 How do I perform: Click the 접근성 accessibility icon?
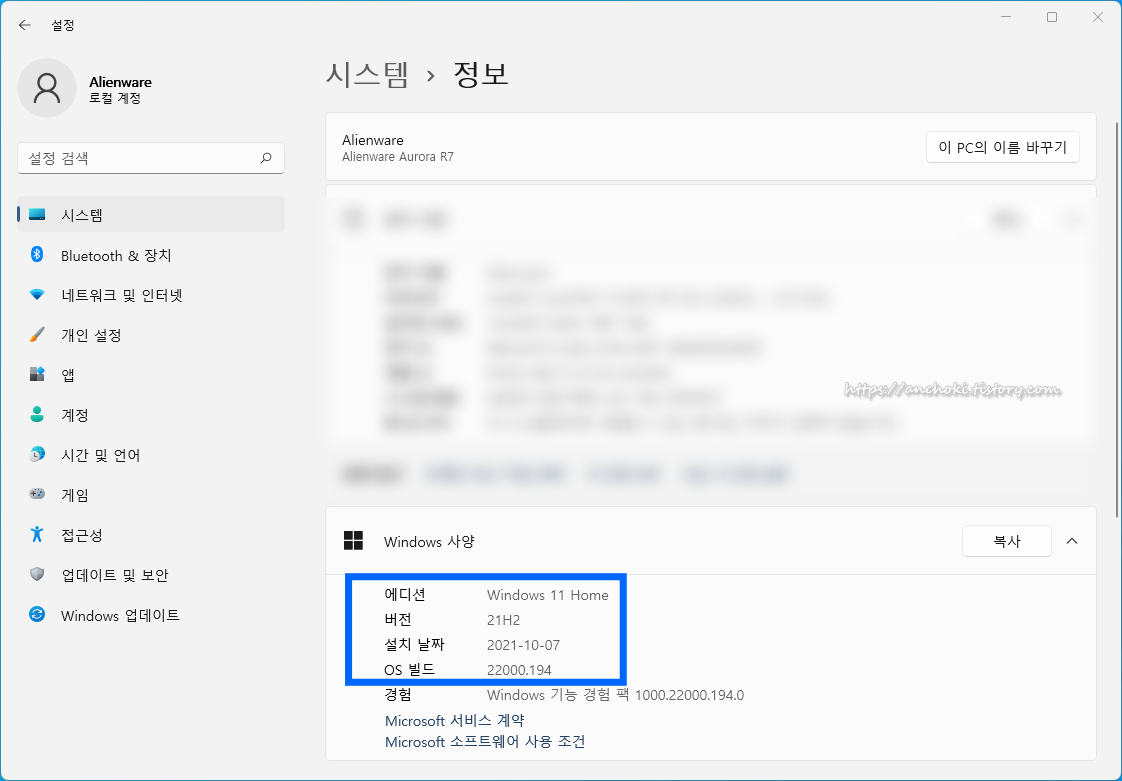[37, 534]
